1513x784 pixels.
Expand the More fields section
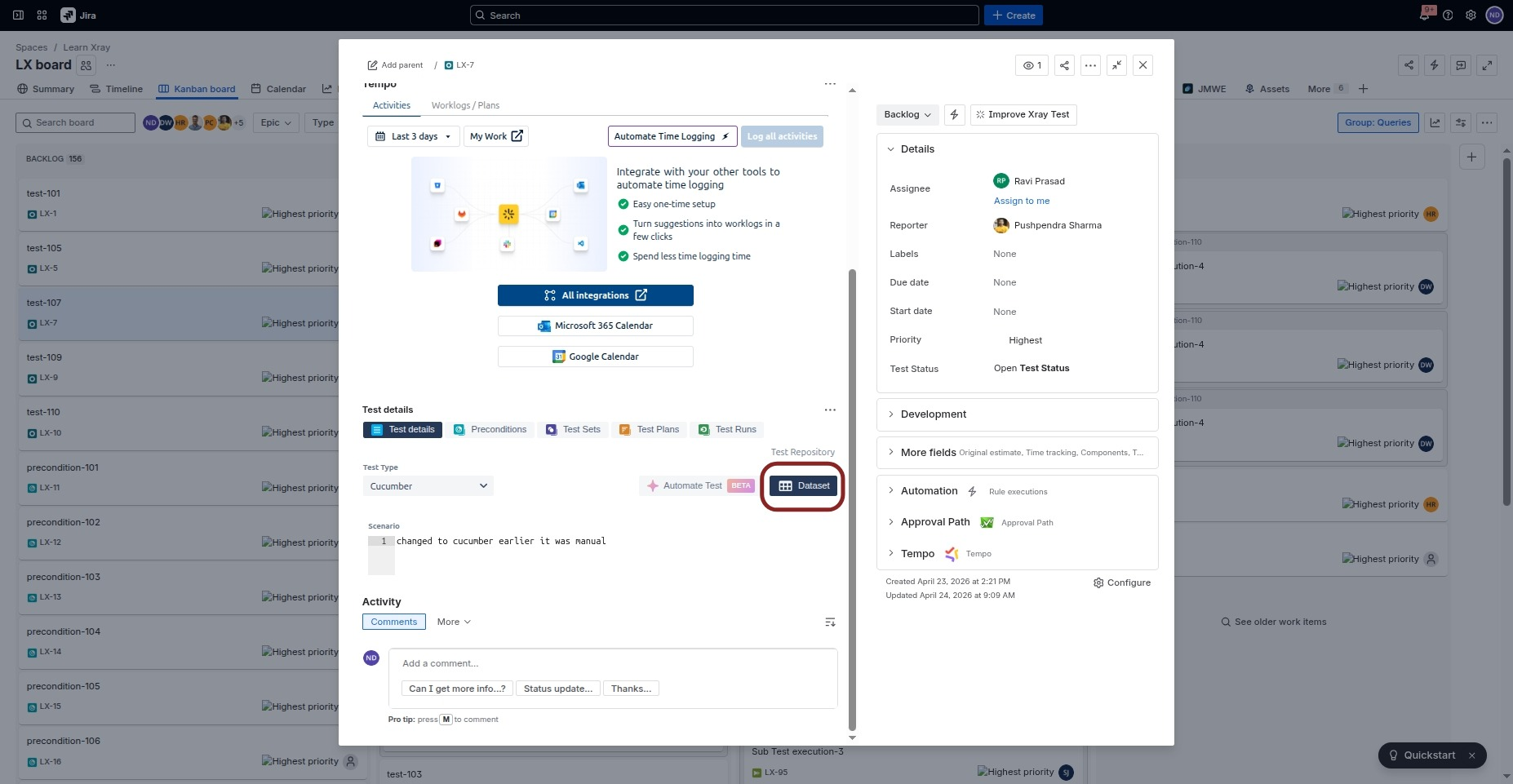[891, 453]
